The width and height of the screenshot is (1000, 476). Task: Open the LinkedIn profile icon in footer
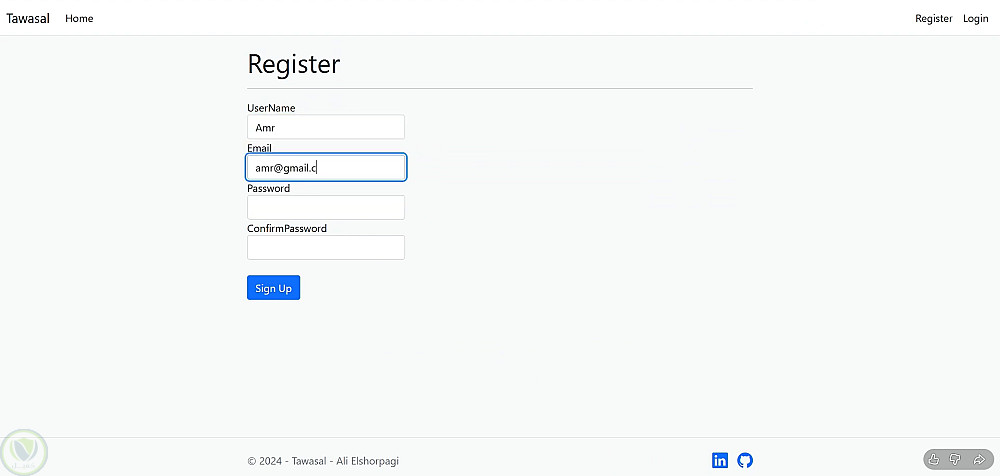pyautogui.click(x=720, y=460)
